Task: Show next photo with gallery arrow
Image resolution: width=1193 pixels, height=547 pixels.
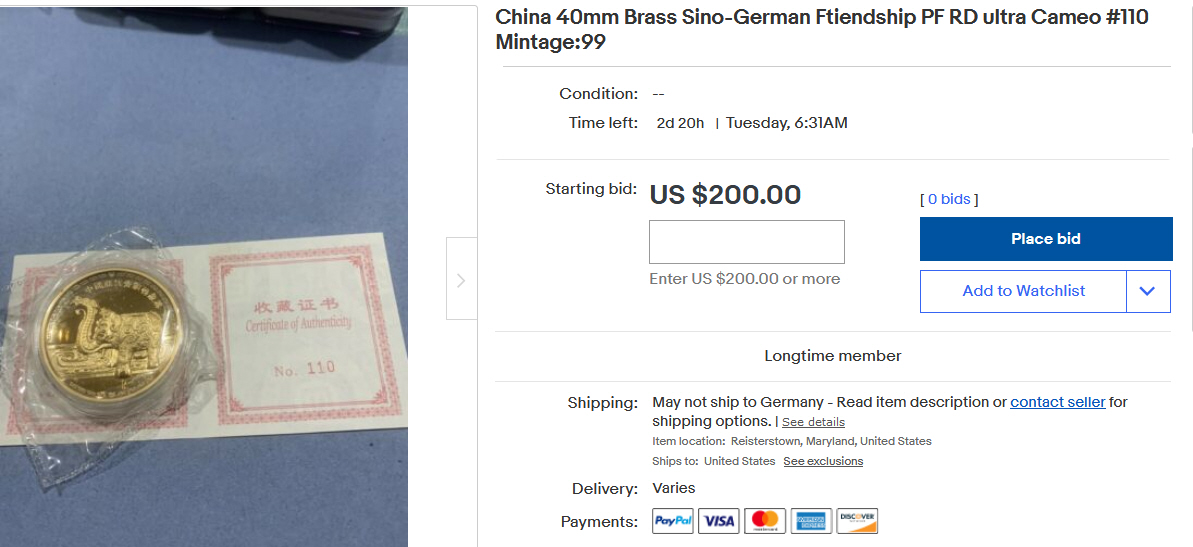Action: [x=461, y=279]
